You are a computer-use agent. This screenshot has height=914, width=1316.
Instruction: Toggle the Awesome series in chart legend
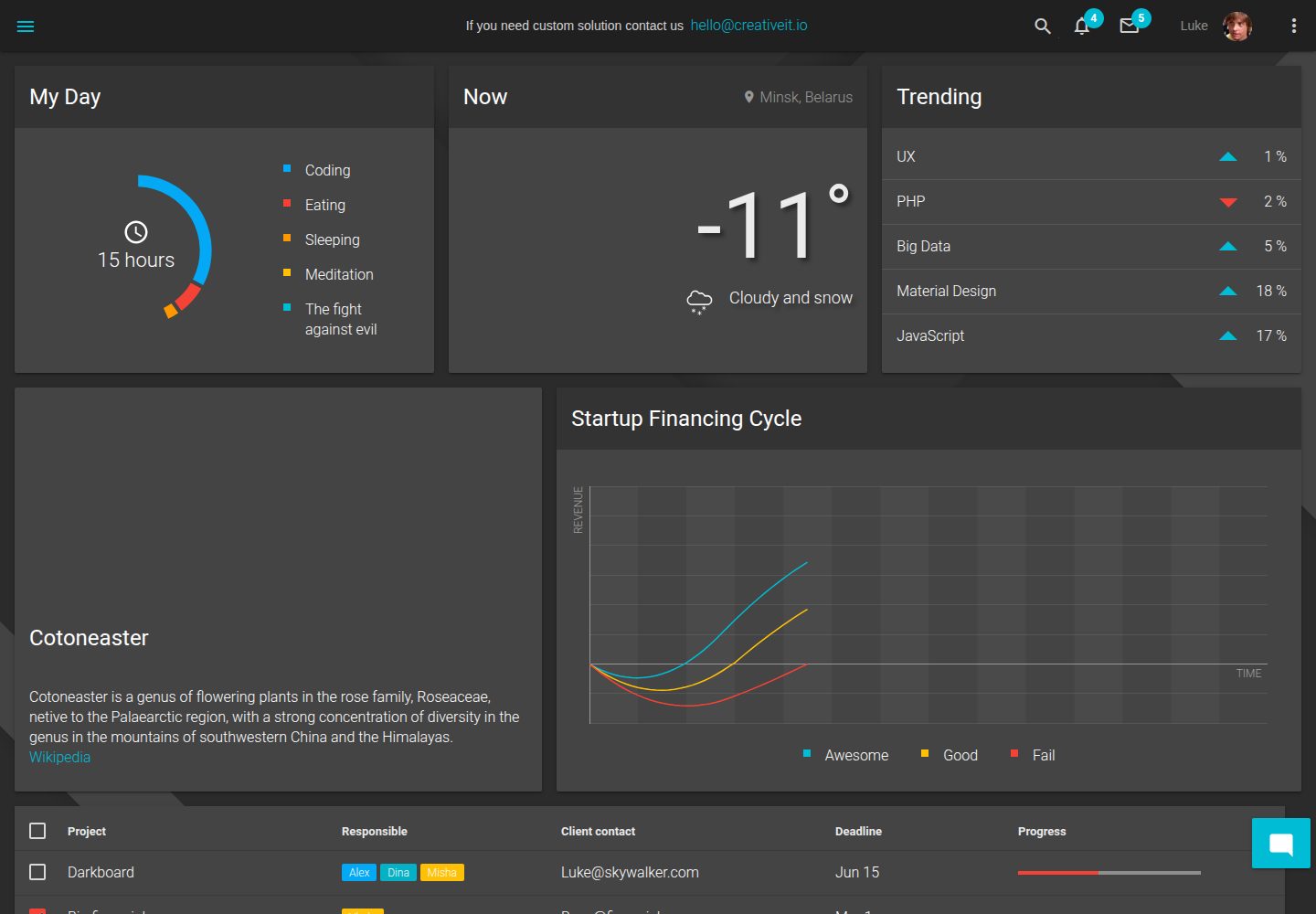pos(845,755)
